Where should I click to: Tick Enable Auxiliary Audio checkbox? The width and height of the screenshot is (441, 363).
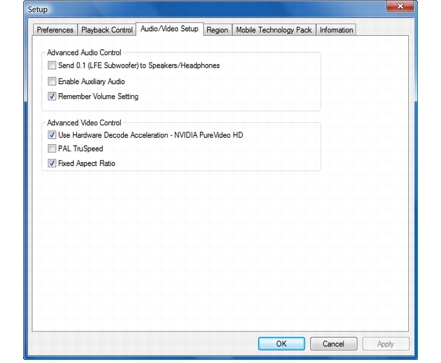[52, 81]
